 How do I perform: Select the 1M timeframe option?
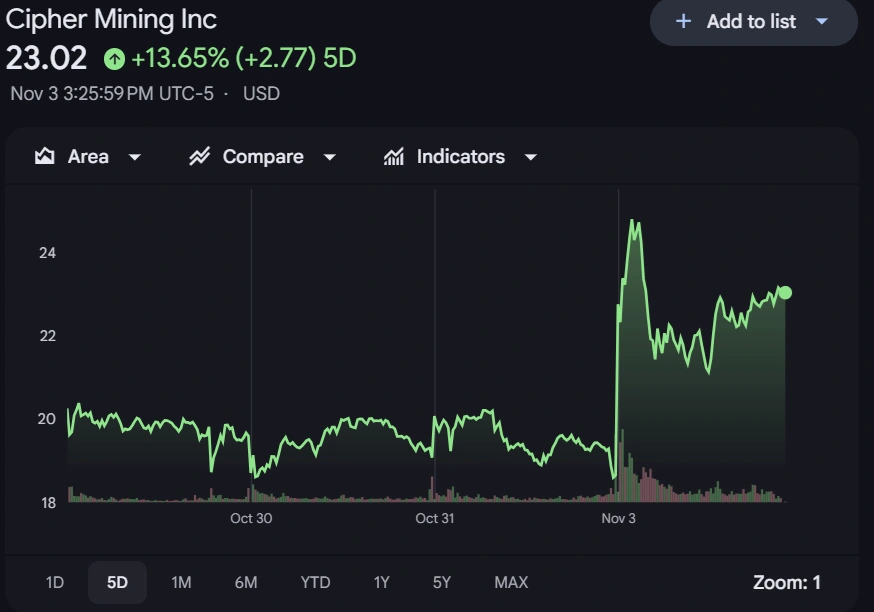181,582
